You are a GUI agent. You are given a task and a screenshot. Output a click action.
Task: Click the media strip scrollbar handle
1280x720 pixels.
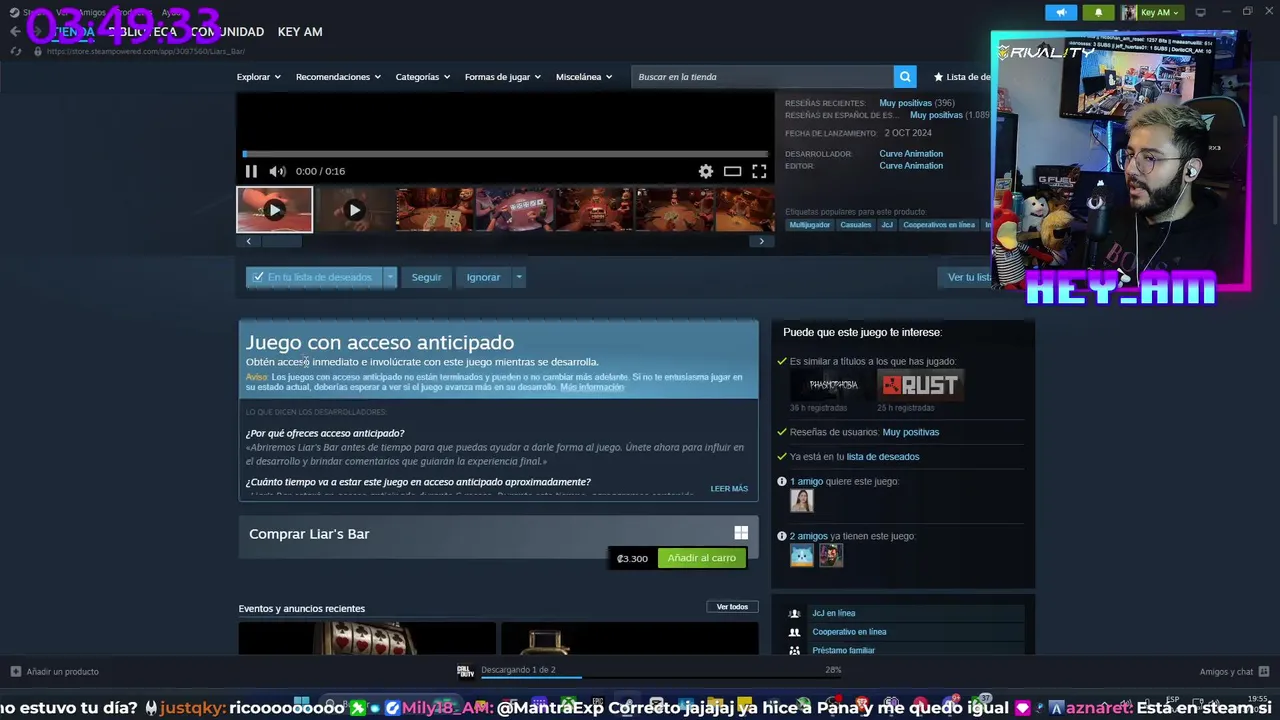[281, 241]
